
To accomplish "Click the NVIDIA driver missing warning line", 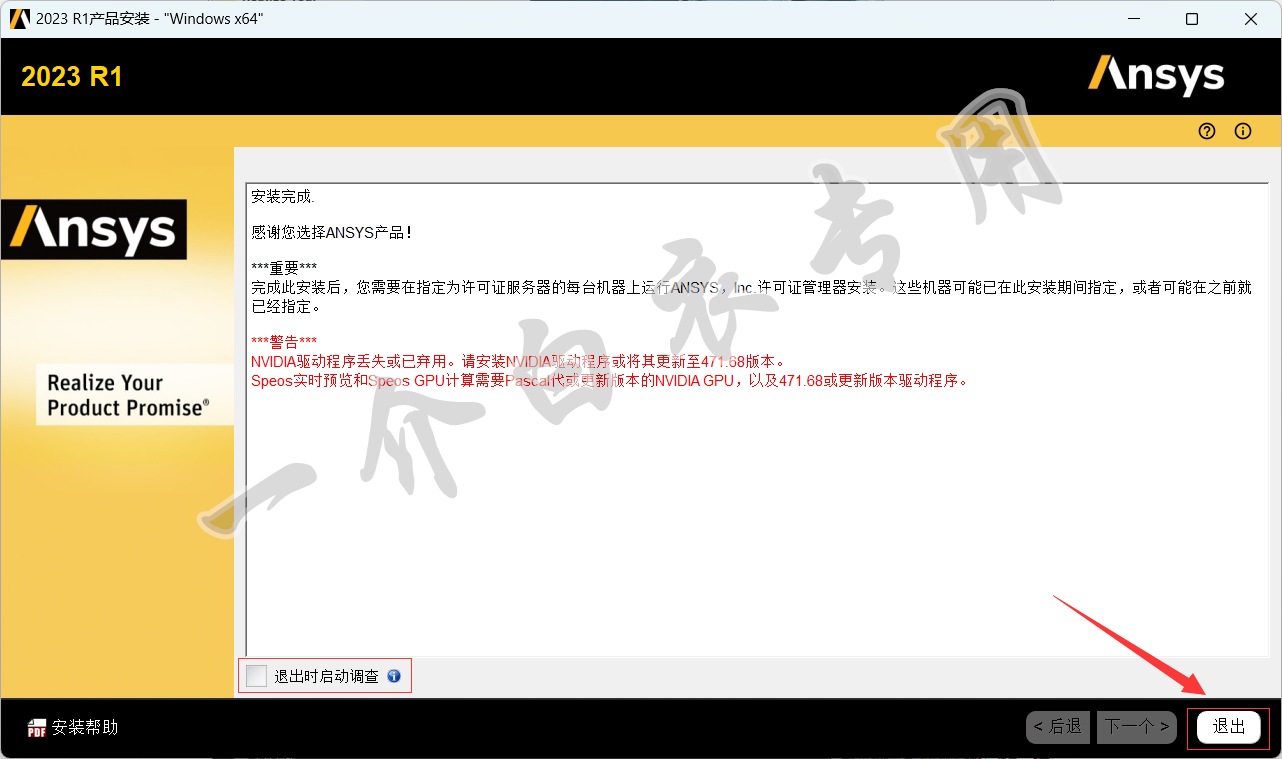I will [519, 361].
